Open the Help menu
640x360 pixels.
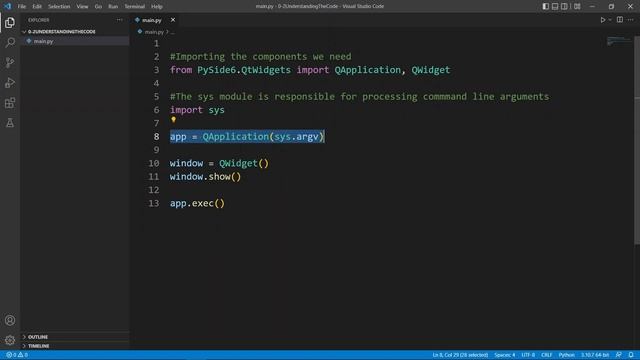(x=157, y=6)
